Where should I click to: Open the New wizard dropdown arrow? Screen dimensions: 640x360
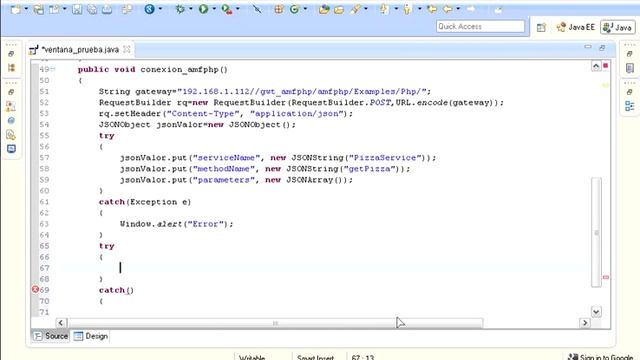tap(26, 9)
